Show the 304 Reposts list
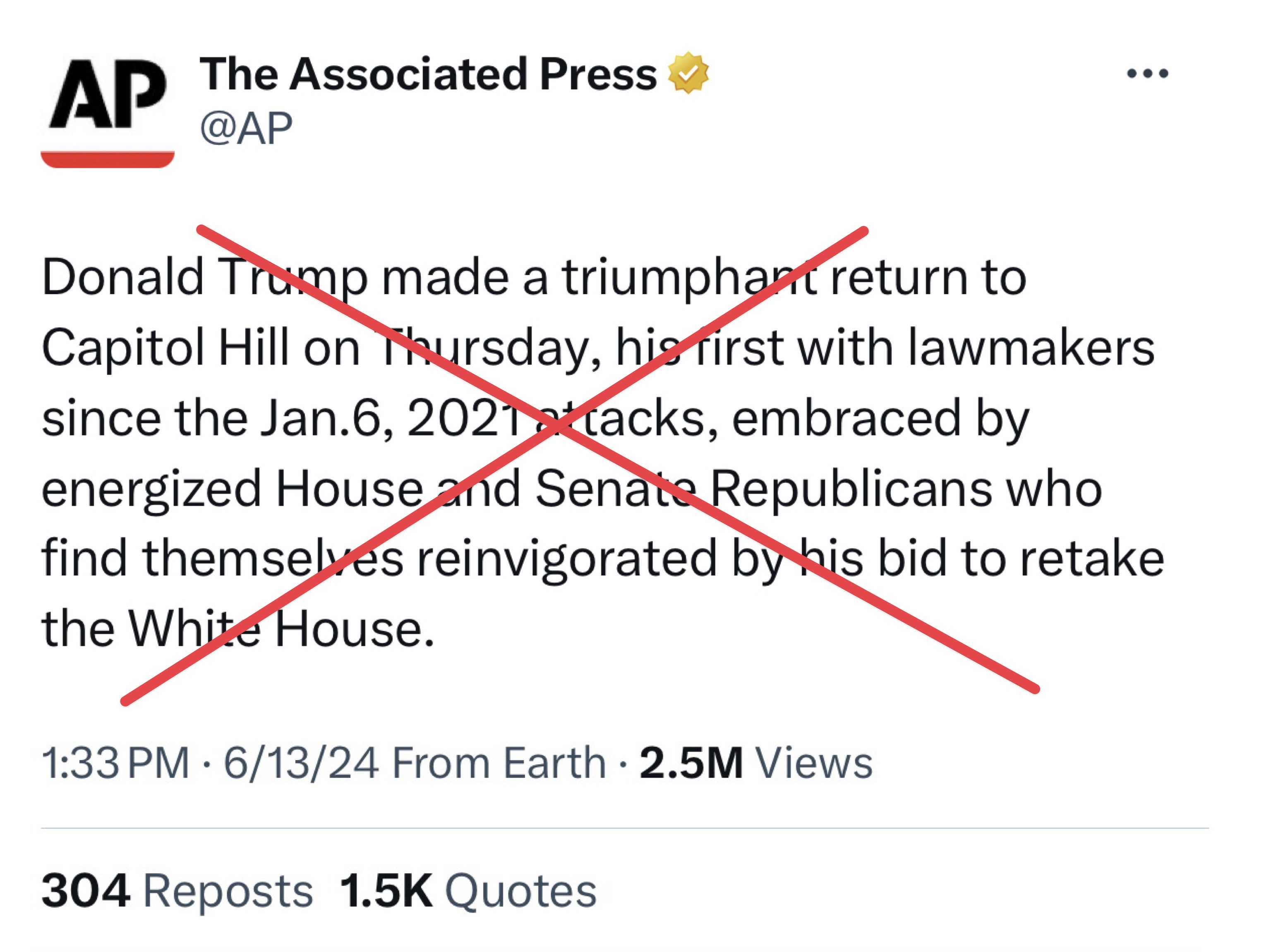Viewport: 1271px width, 952px height. click(x=177, y=890)
